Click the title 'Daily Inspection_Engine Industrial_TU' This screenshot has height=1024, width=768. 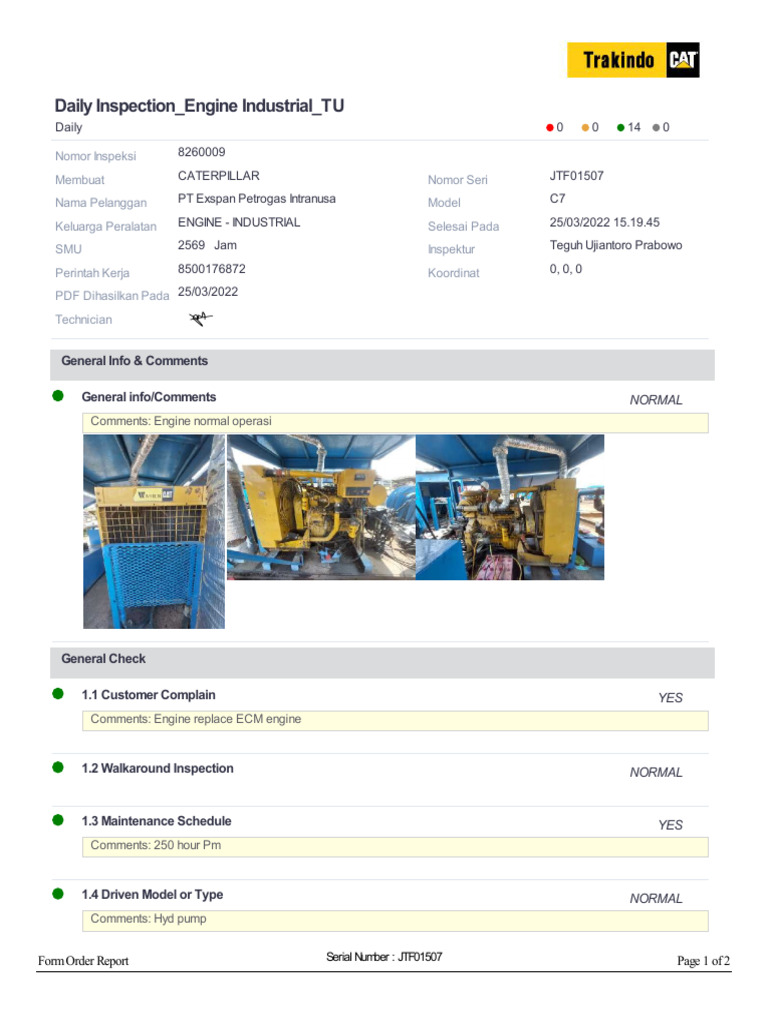coord(199,106)
